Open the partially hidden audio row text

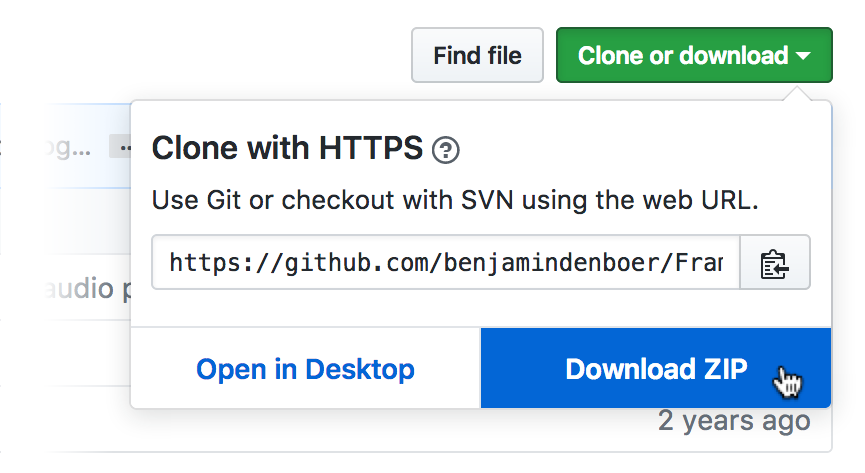[x=88, y=289]
